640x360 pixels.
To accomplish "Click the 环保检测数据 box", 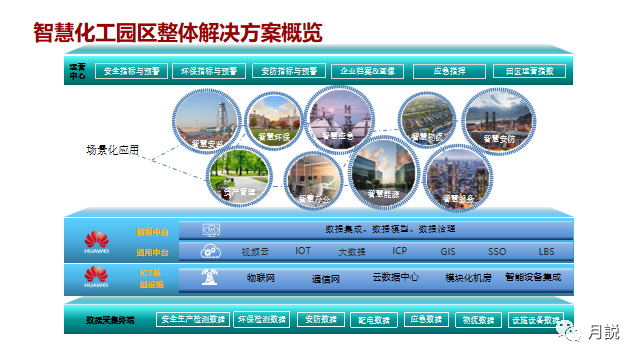I will coord(262,319).
